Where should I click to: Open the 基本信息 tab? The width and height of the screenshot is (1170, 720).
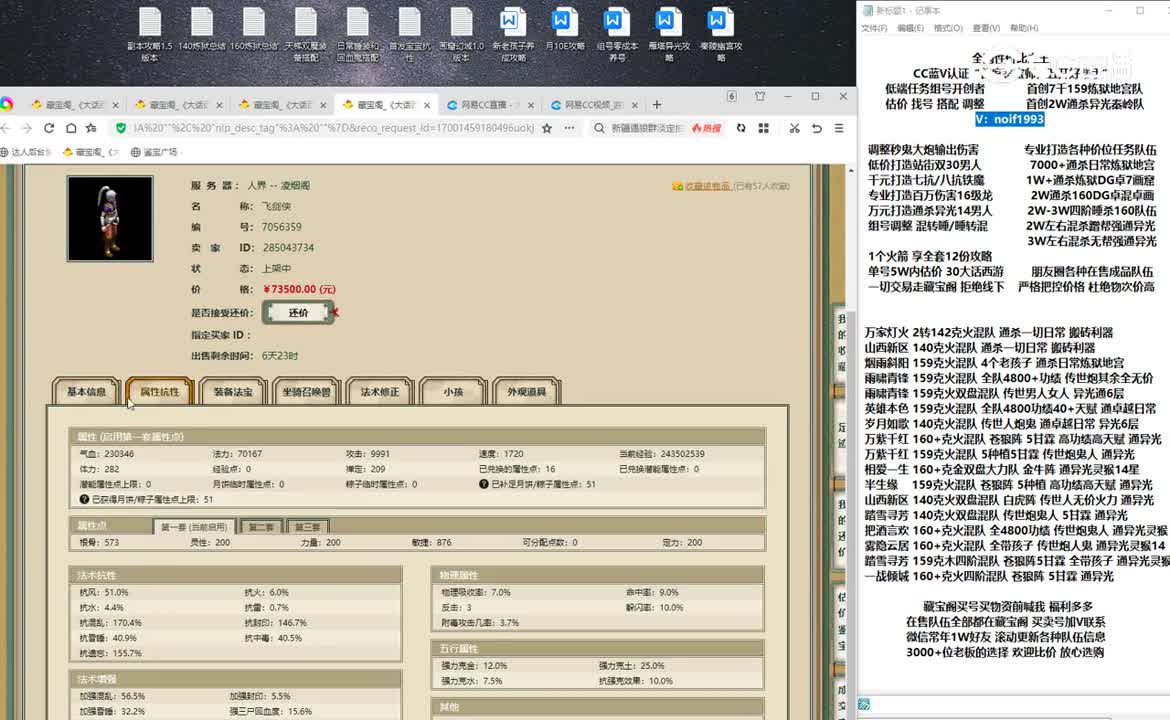[x=87, y=392]
